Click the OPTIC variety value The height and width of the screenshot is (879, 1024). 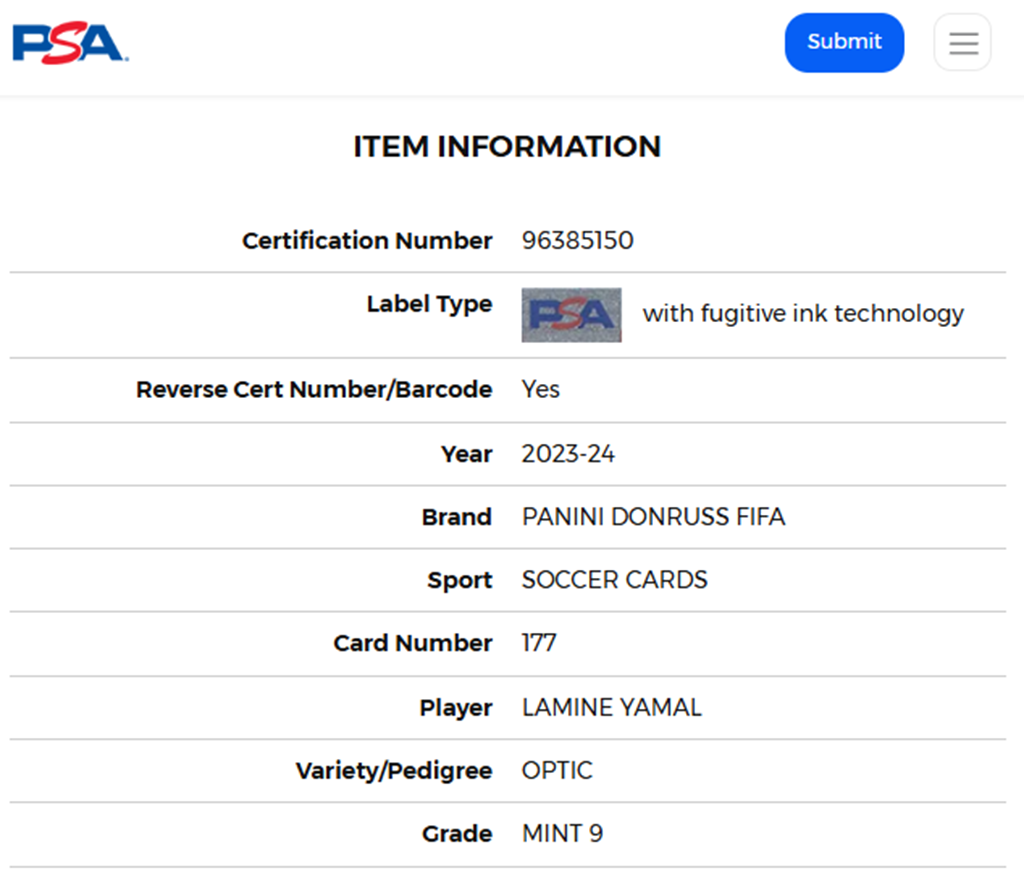[557, 771]
